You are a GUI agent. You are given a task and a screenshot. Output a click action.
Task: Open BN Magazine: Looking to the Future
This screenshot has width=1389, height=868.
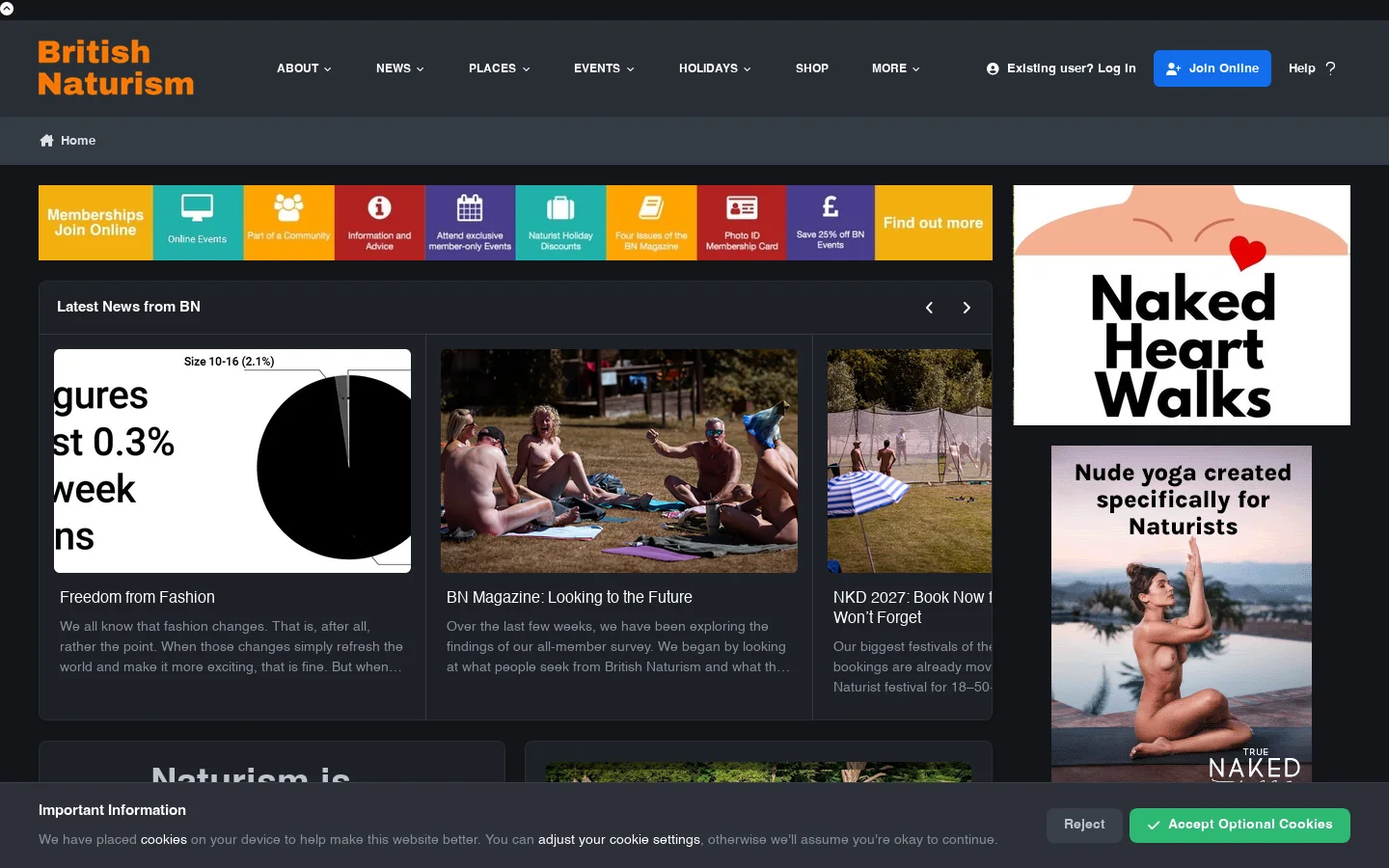[x=569, y=597]
